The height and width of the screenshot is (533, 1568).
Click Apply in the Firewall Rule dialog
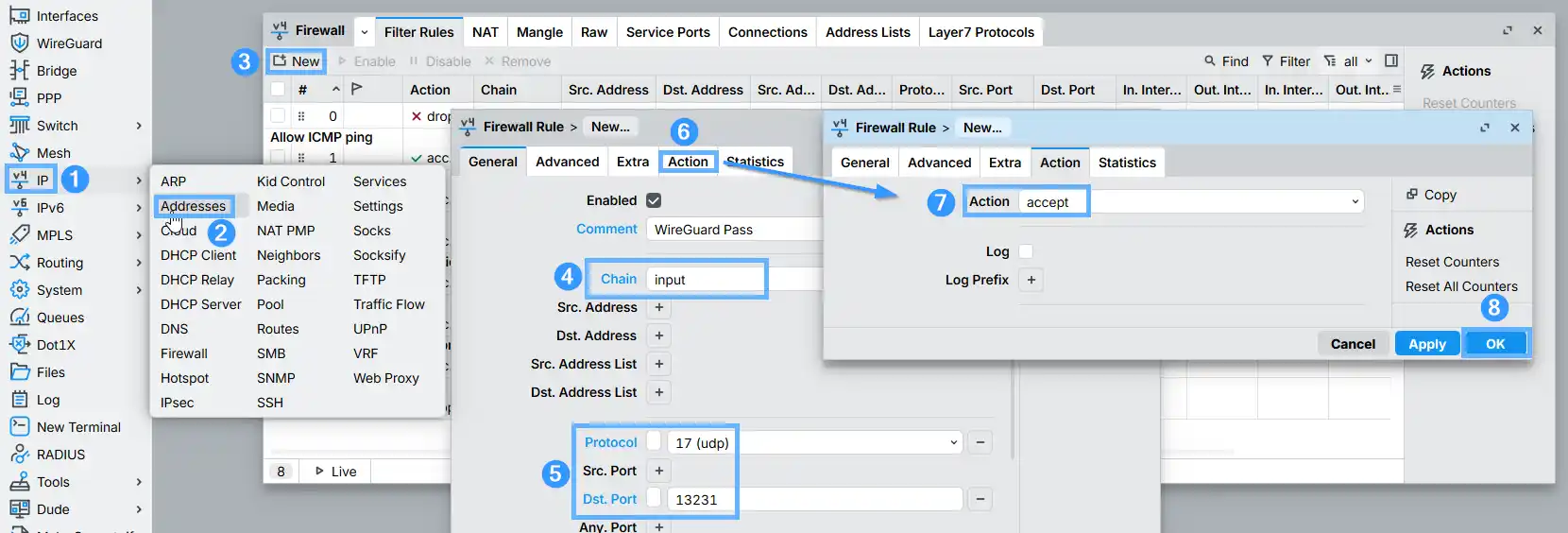coord(1427,344)
